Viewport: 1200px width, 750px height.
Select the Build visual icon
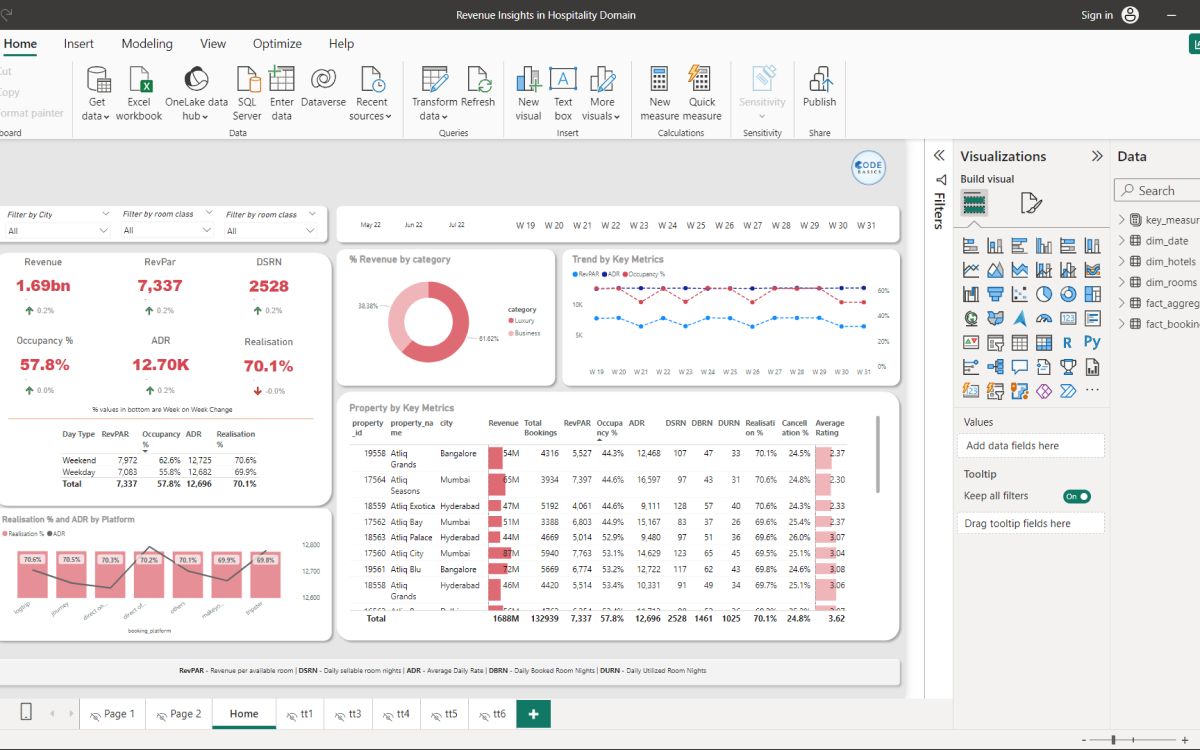coord(975,203)
